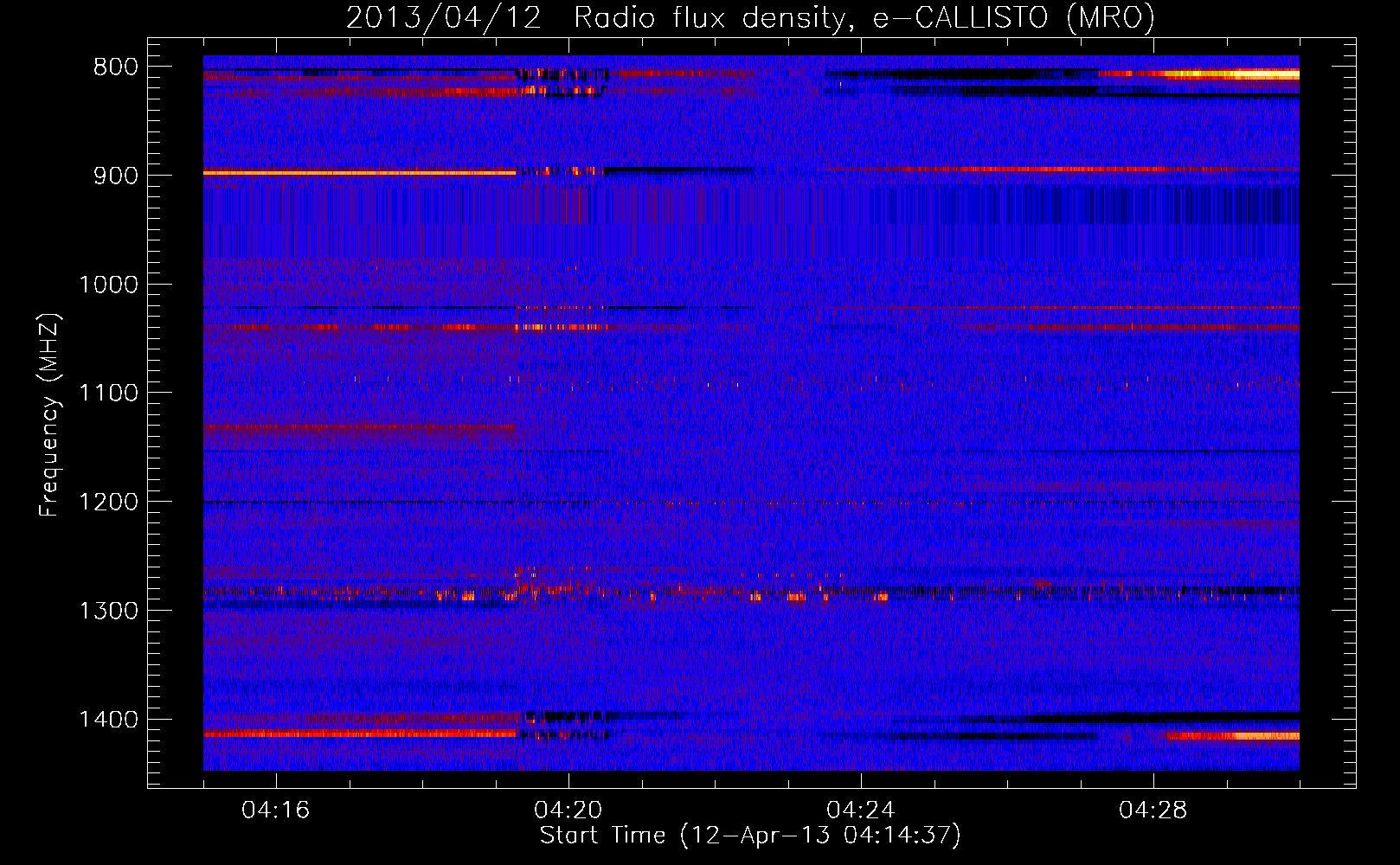The height and width of the screenshot is (865, 1400).
Task: Click the 1000 frequency tick label
Action: pos(108,285)
